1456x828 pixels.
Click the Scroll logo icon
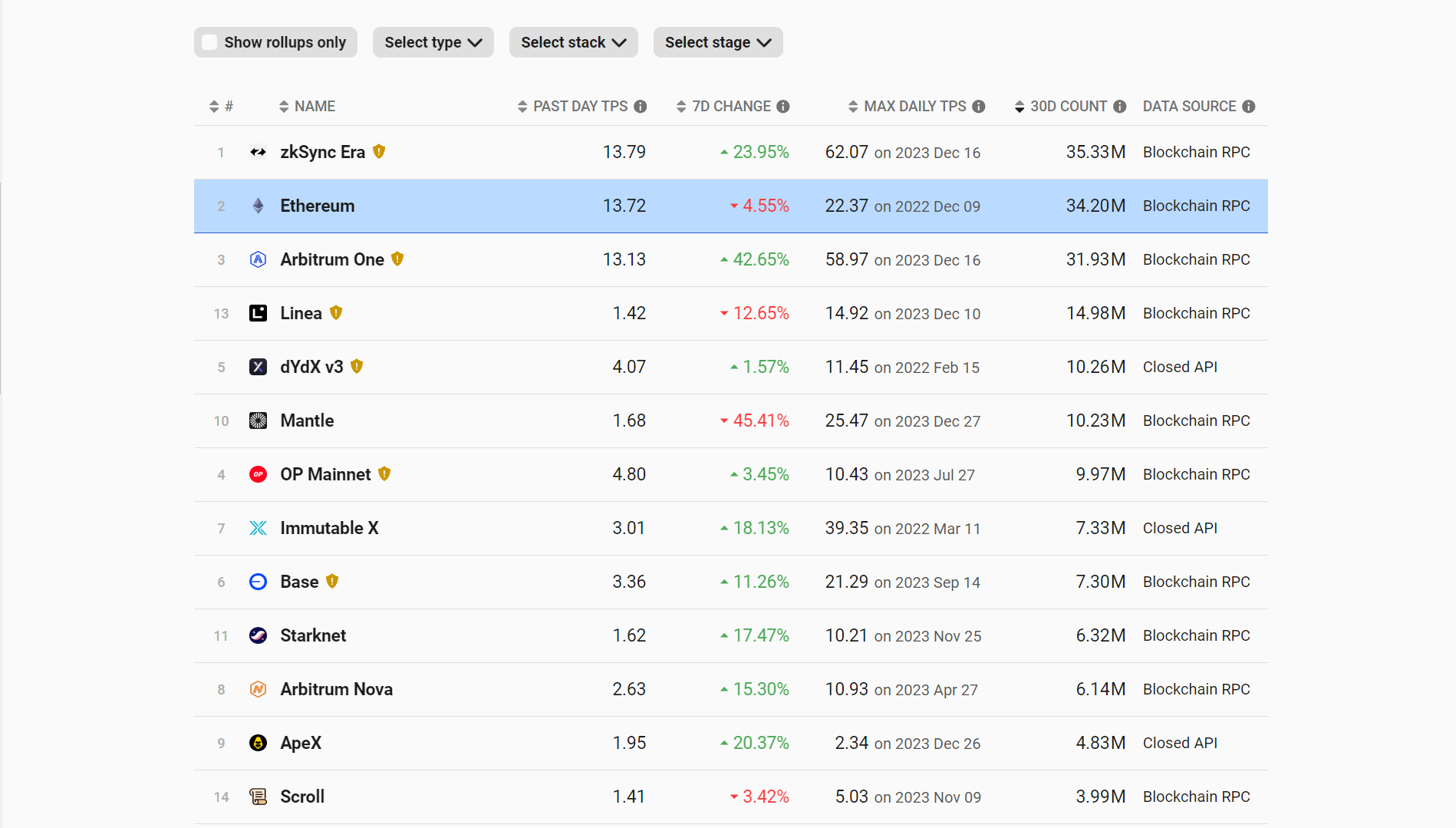click(x=259, y=797)
